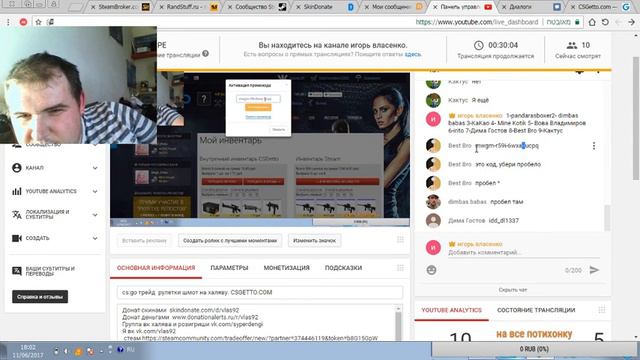Go to the browser home page

click(592, 22)
